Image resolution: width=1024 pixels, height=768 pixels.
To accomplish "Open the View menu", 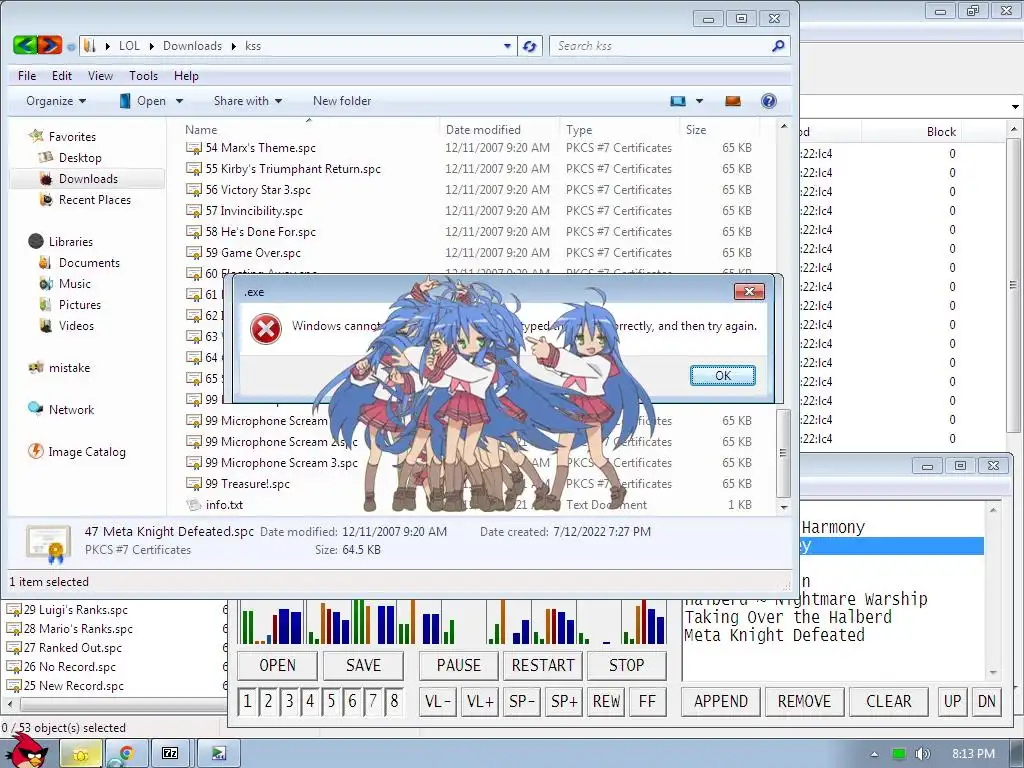I will 101,76.
